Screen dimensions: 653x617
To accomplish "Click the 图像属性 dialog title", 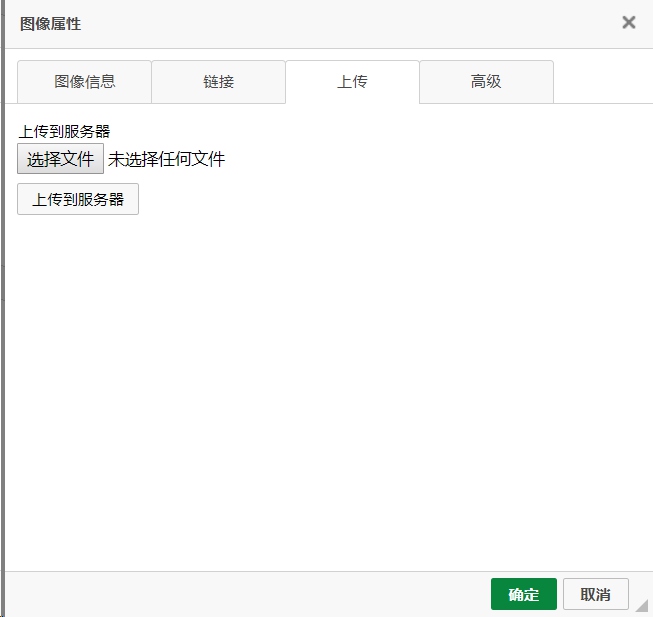I will tap(50, 24).
